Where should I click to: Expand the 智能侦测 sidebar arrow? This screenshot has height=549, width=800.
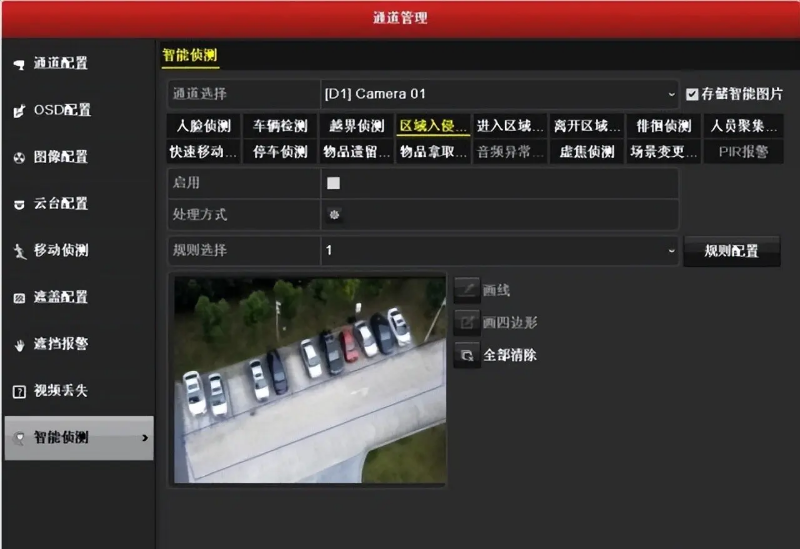point(144,438)
